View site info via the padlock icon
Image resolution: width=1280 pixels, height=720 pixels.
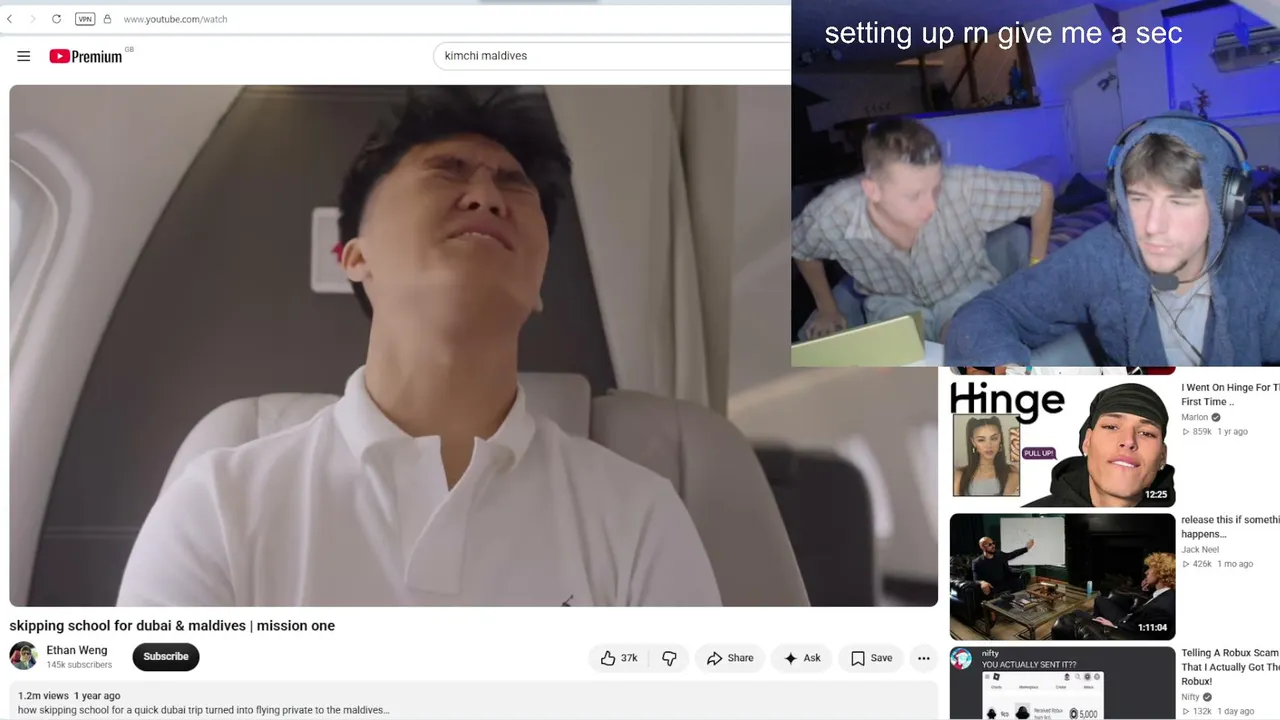click(107, 19)
